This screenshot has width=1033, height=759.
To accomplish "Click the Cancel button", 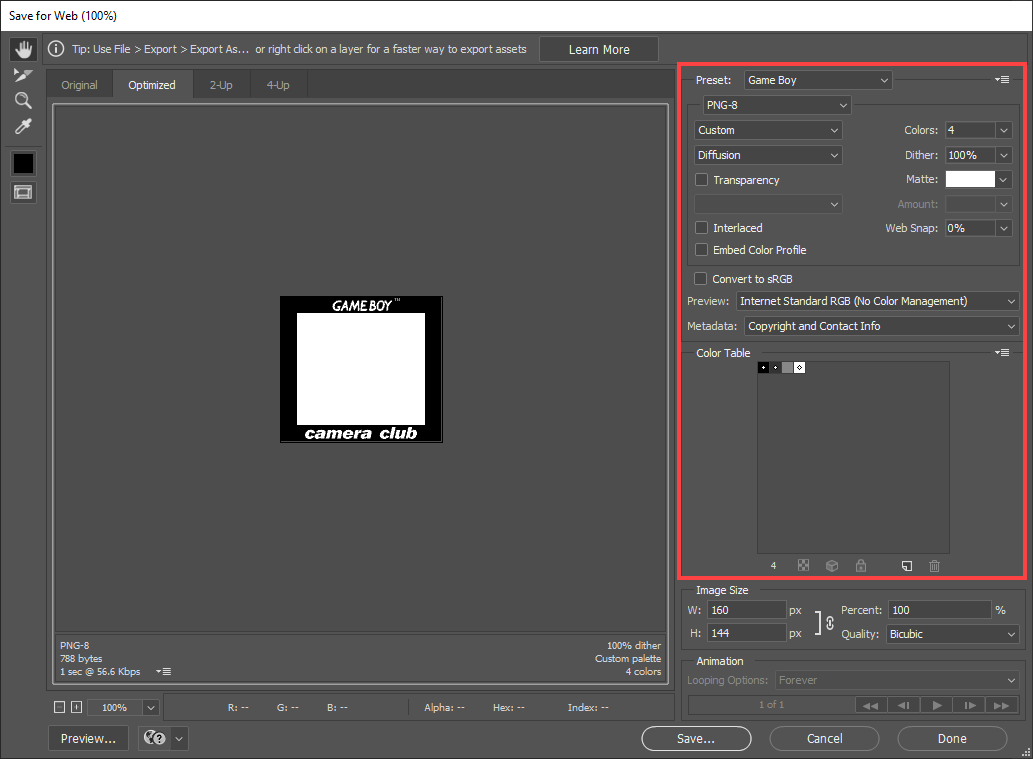I will point(824,739).
